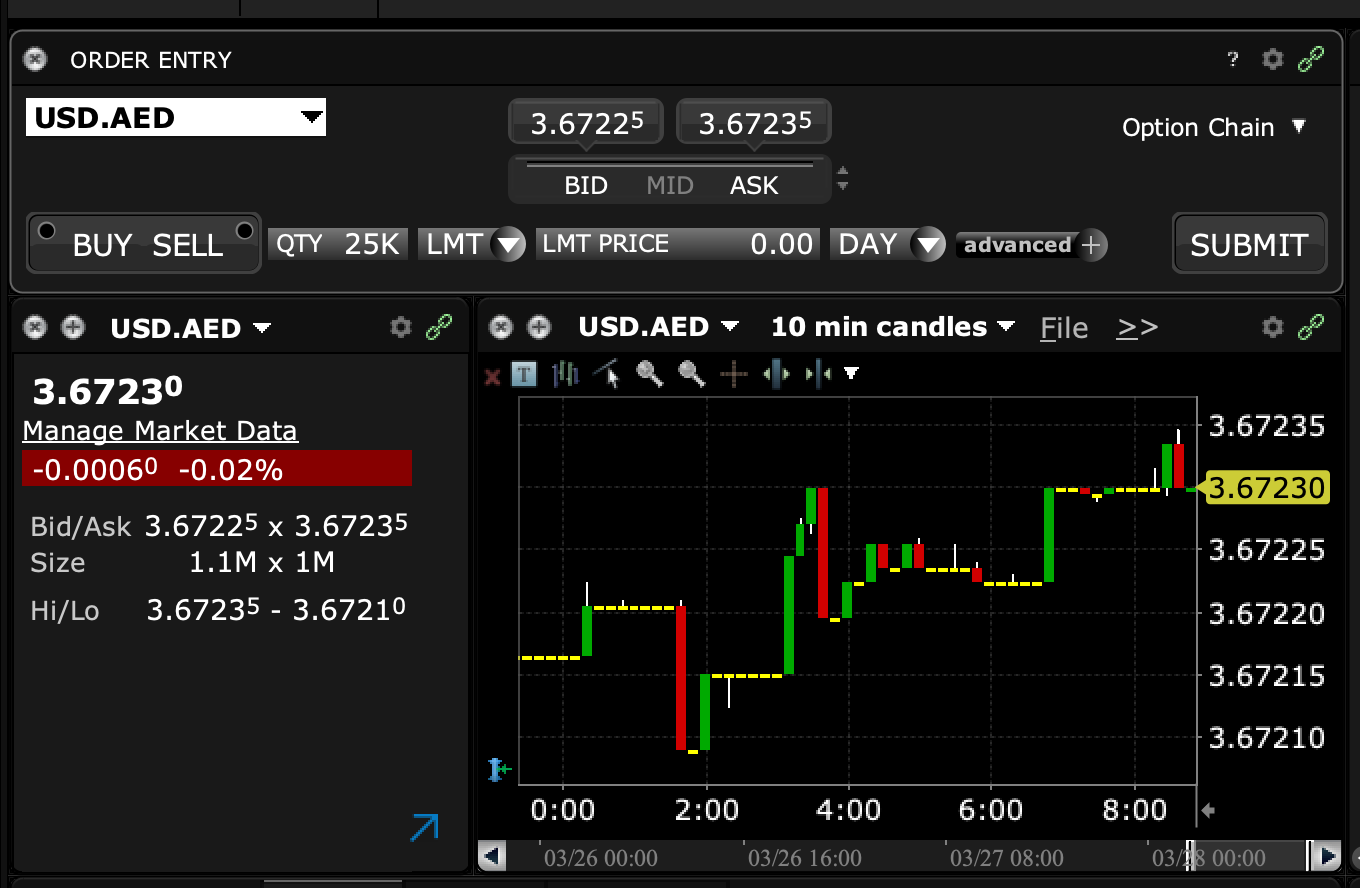
Task: Close the USD.AED quote panel
Action: [35, 327]
